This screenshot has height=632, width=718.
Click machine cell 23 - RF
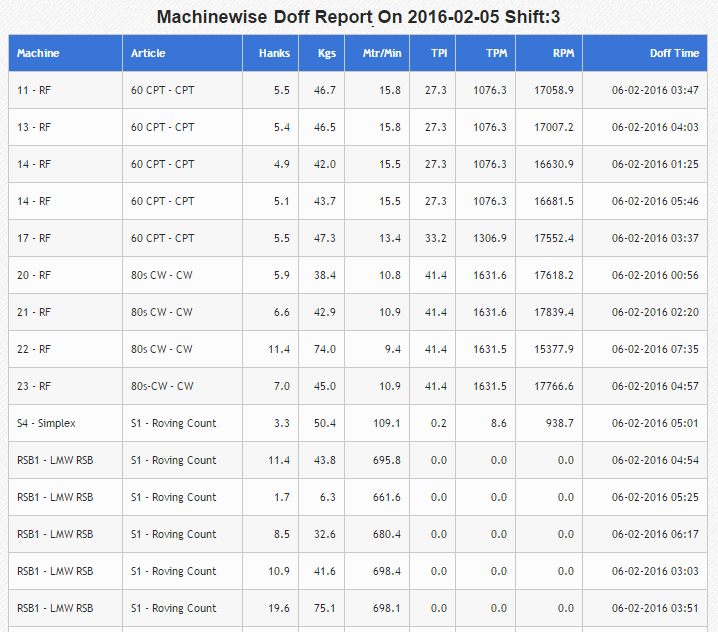point(34,386)
